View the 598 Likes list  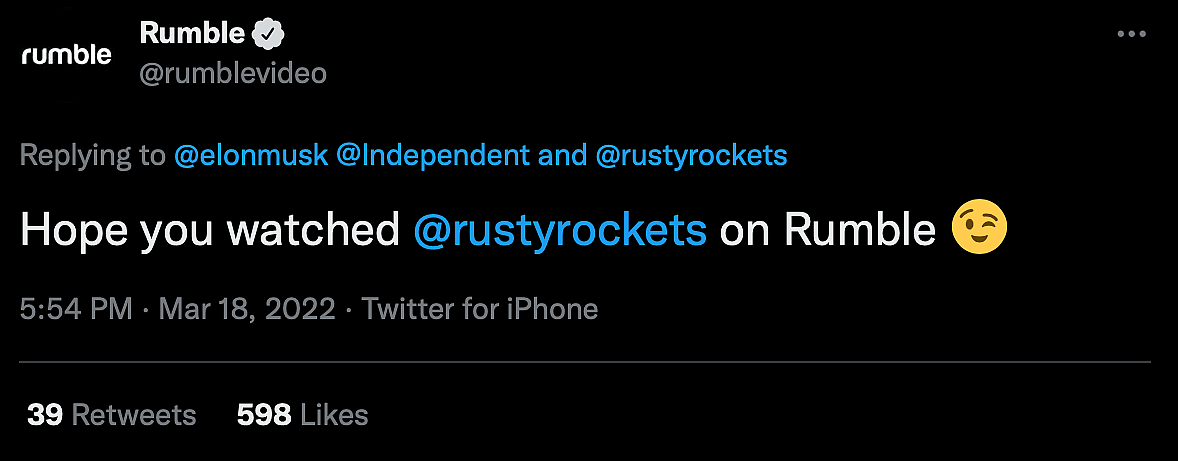[302, 414]
